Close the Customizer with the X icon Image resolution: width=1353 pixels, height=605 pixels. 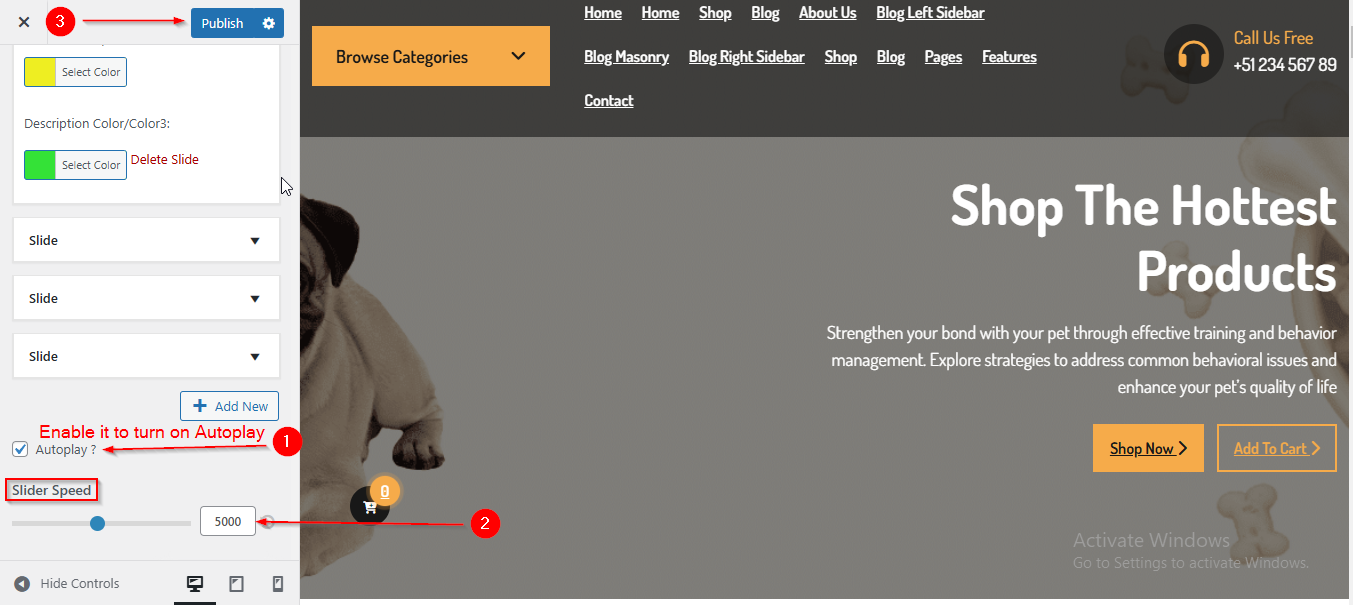tap(24, 22)
